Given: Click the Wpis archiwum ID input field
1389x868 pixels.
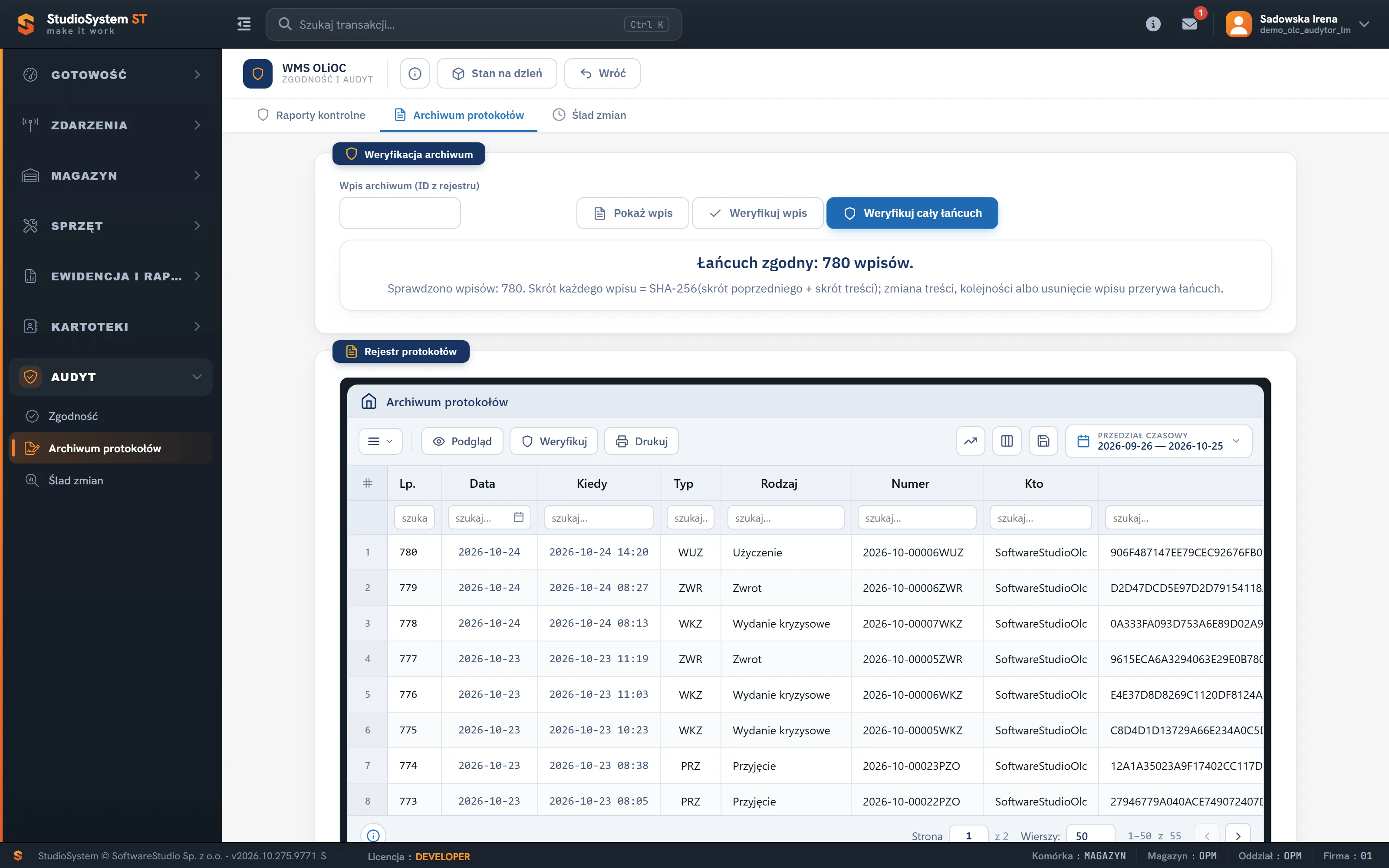Looking at the screenshot, I should point(400,213).
